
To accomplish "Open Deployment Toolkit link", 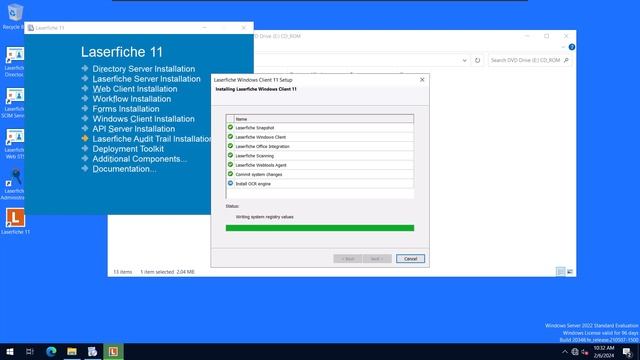I will pos(128,149).
